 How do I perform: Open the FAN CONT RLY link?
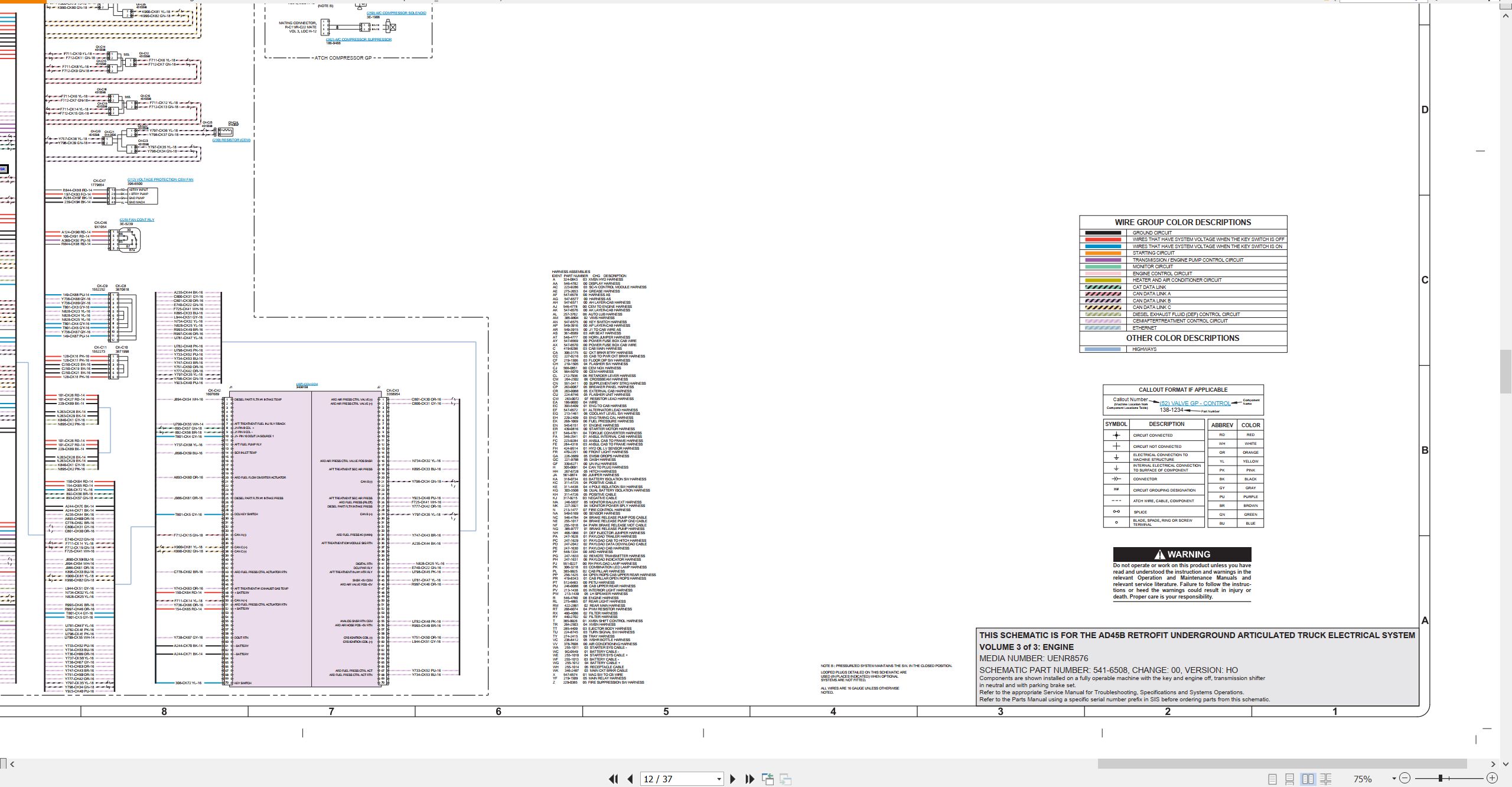pyautogui.click(x=137, y=220)
